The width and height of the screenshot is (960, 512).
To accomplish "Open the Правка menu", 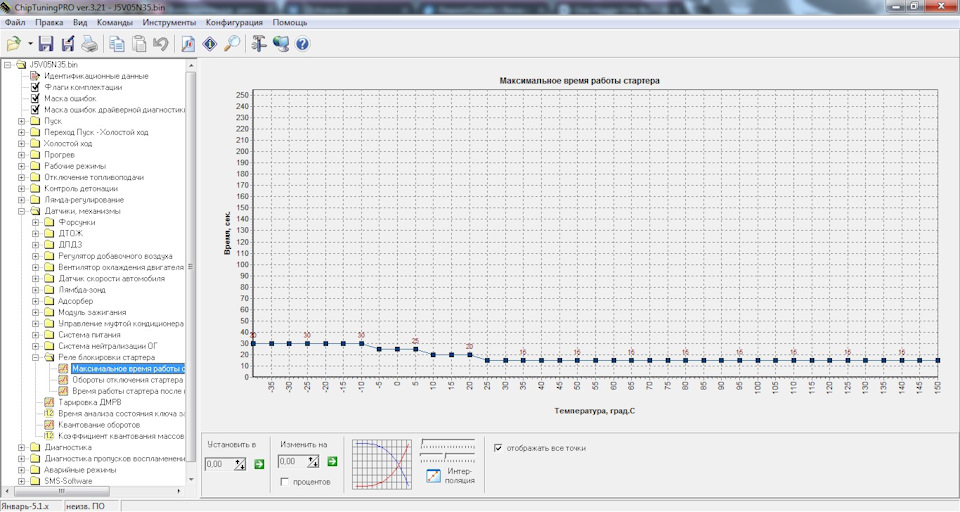I will click(x=49, y=23).
